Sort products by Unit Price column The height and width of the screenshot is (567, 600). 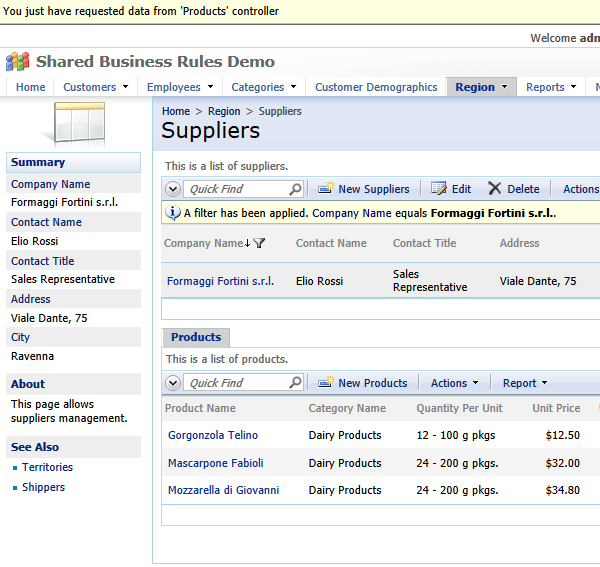coord(556,408)
